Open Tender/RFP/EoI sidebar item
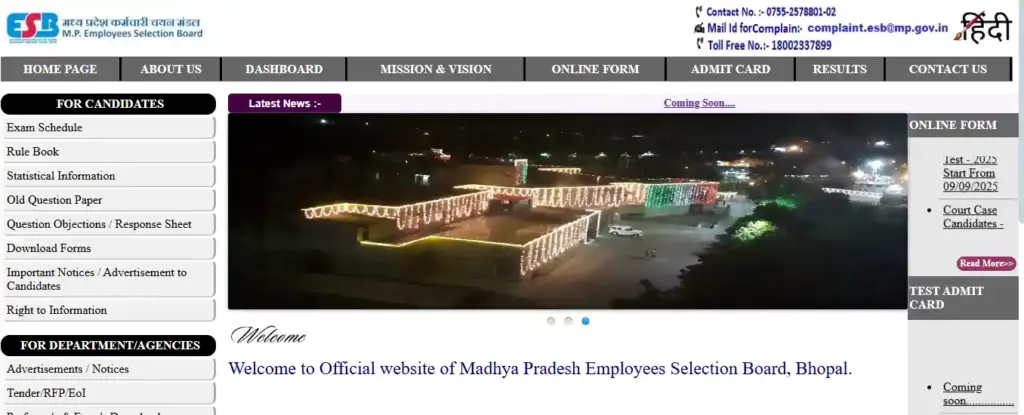The height and width of the screenshot is (415, 1024). point(108,393)
